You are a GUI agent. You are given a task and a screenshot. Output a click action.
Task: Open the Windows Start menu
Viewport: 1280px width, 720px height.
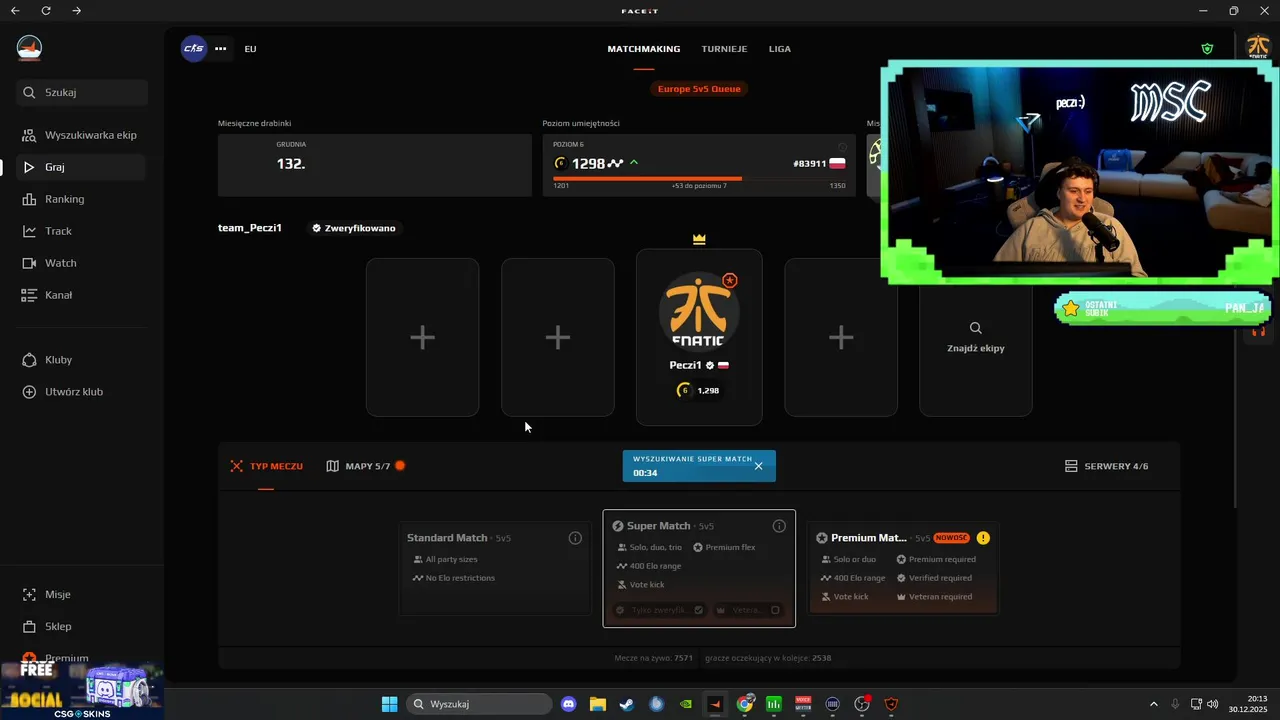pyautogui.click(x=389, y=704)
